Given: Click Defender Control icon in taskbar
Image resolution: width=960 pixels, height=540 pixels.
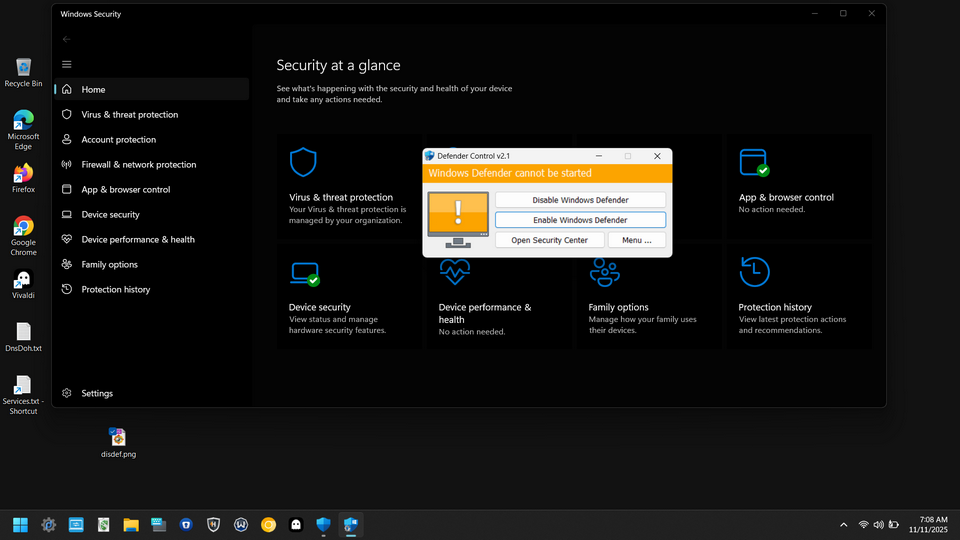Looking at the screenshot, I should [x=351, y=525].
